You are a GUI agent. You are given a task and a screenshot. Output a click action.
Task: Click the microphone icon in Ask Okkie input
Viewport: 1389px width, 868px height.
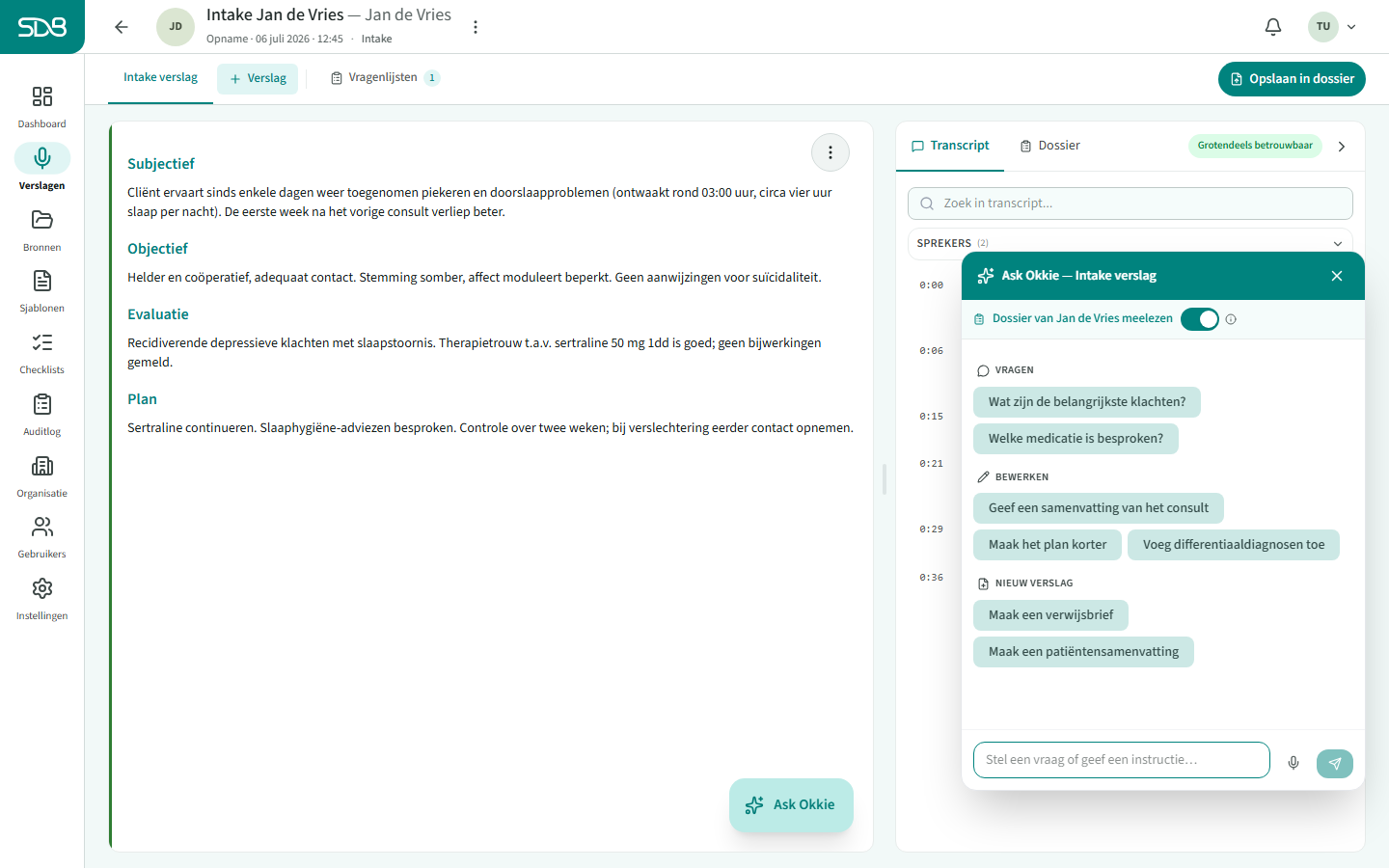click(x=1294, y=763)
